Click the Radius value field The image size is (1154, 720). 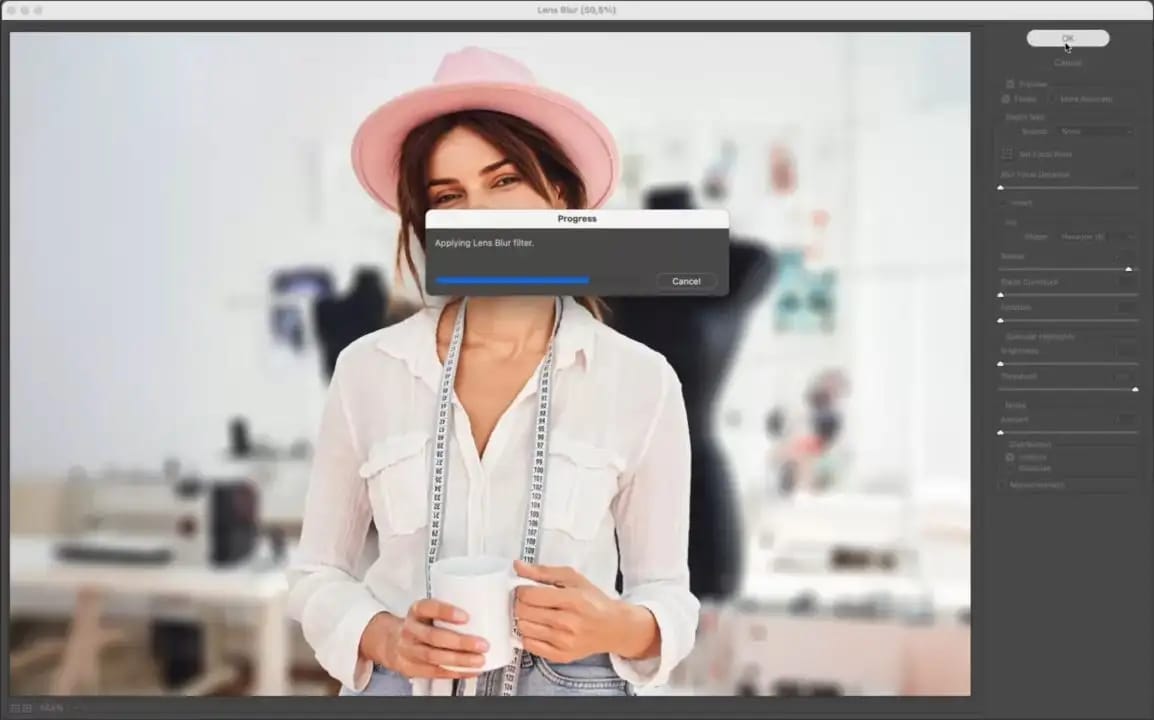pos(1126,256)
